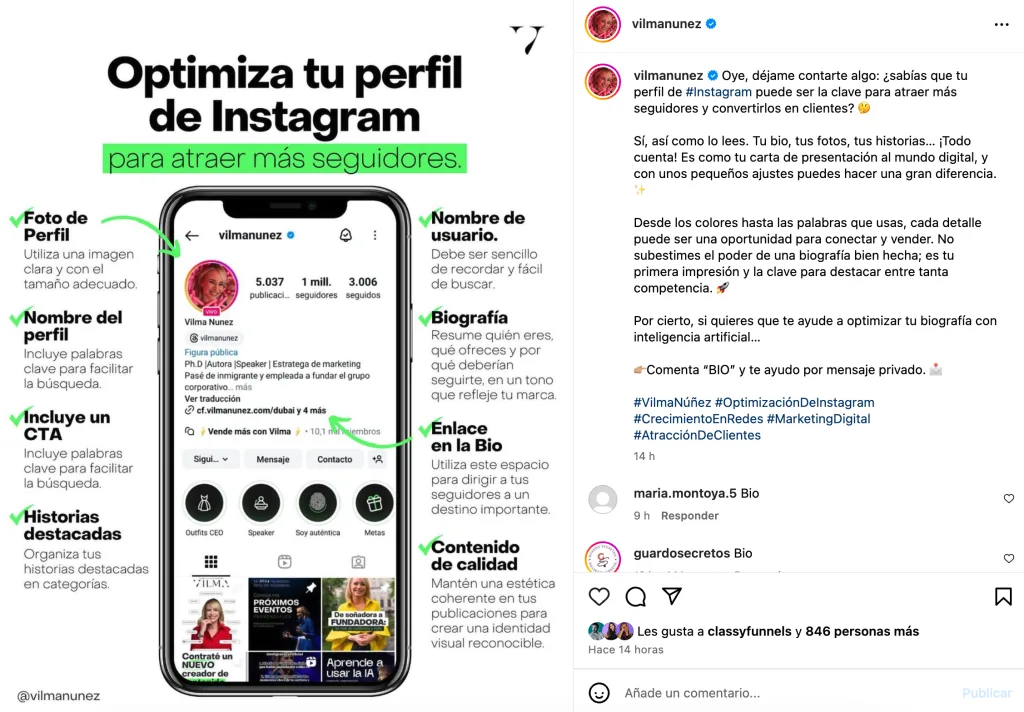The height and width of the screenshot is (712, 1024).
Task: Click the Publicar button
Action: coord(986,692)
